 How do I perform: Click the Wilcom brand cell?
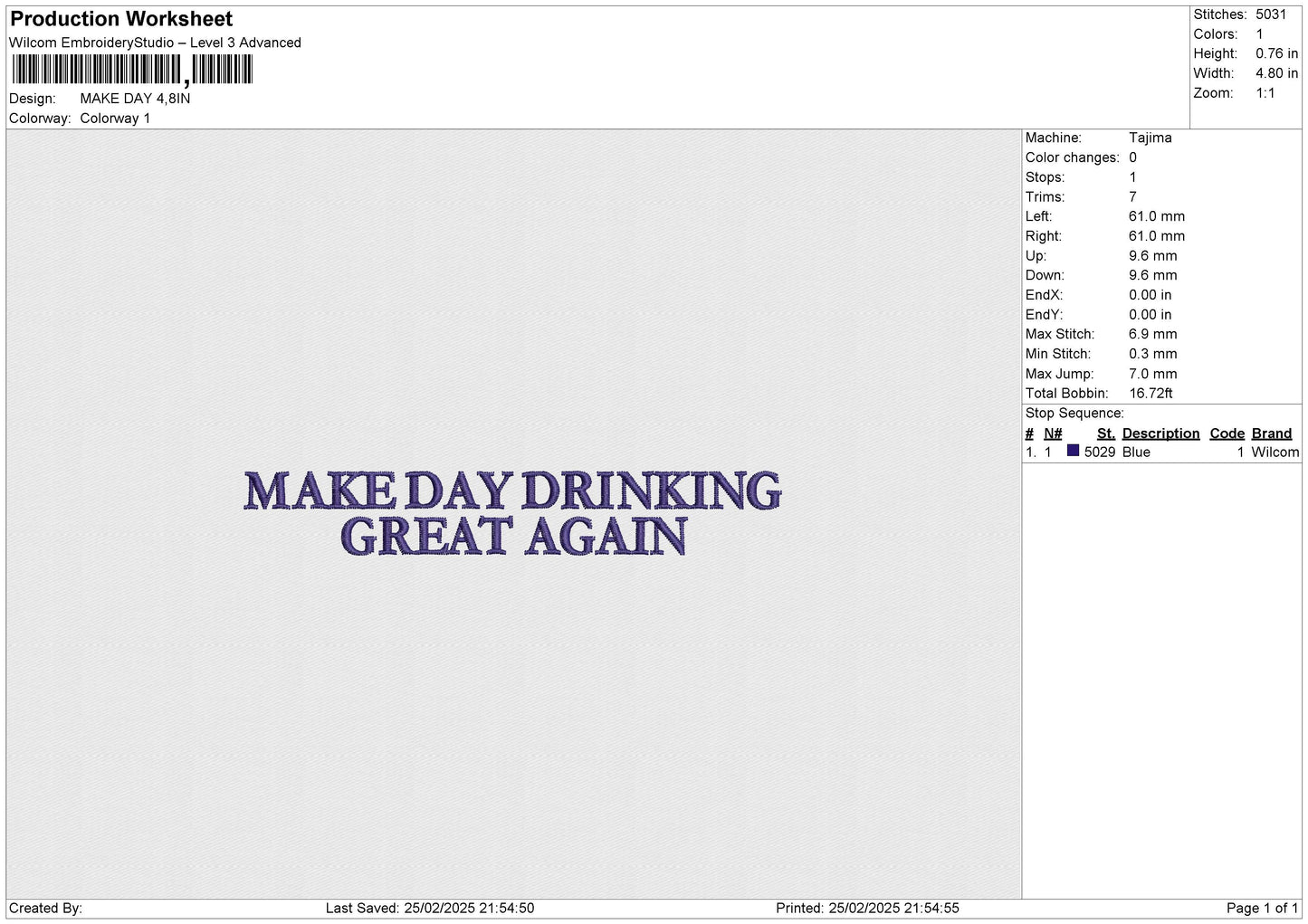click(x=1275, y=452)
